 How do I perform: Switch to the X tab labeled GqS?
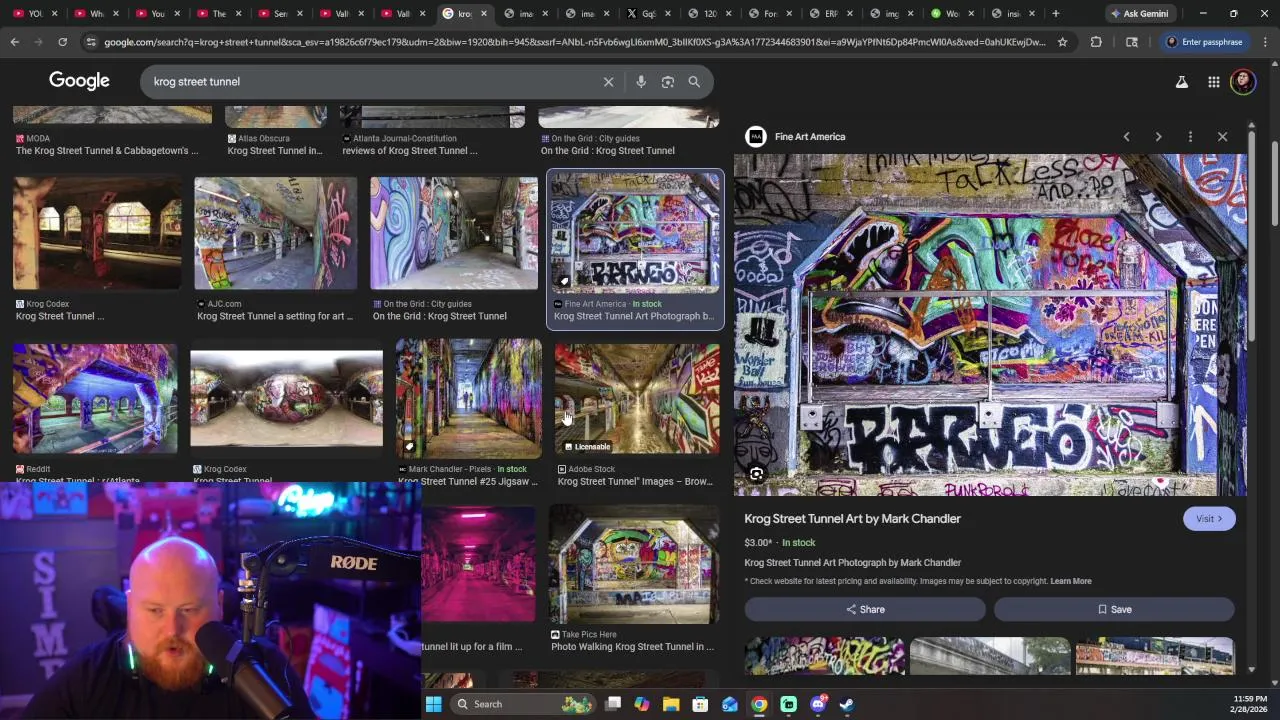[x=647, y=14]
